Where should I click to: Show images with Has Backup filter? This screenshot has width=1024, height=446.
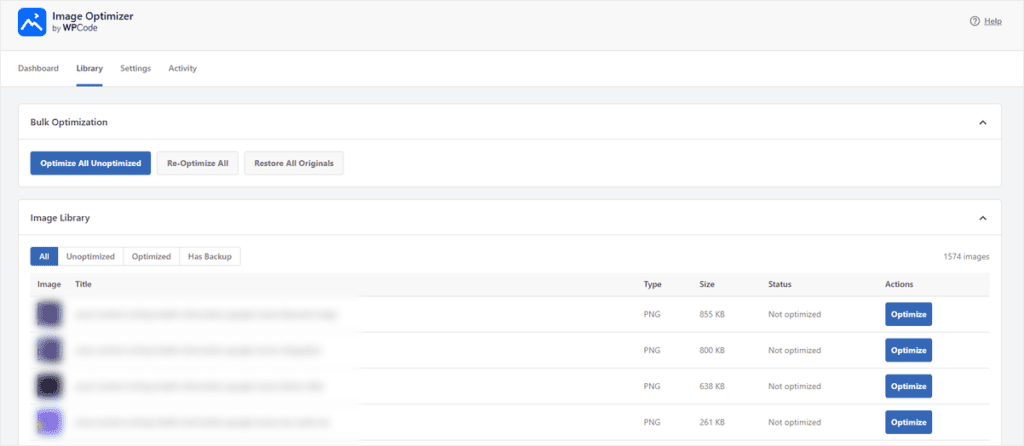point(210,257)
